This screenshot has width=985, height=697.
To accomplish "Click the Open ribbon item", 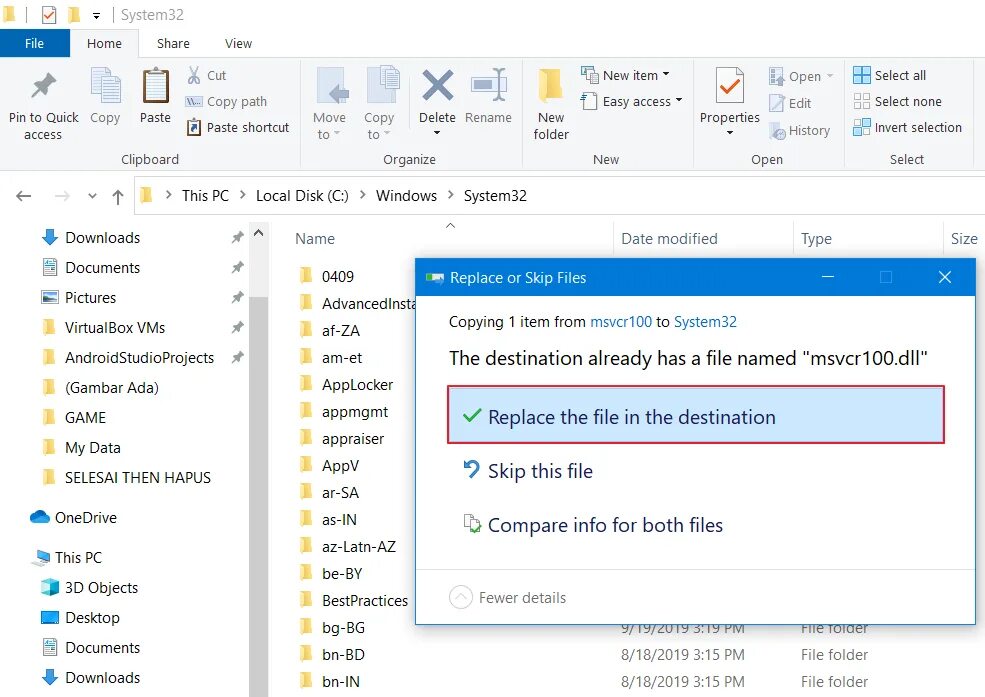I will [x=801, y=76].
